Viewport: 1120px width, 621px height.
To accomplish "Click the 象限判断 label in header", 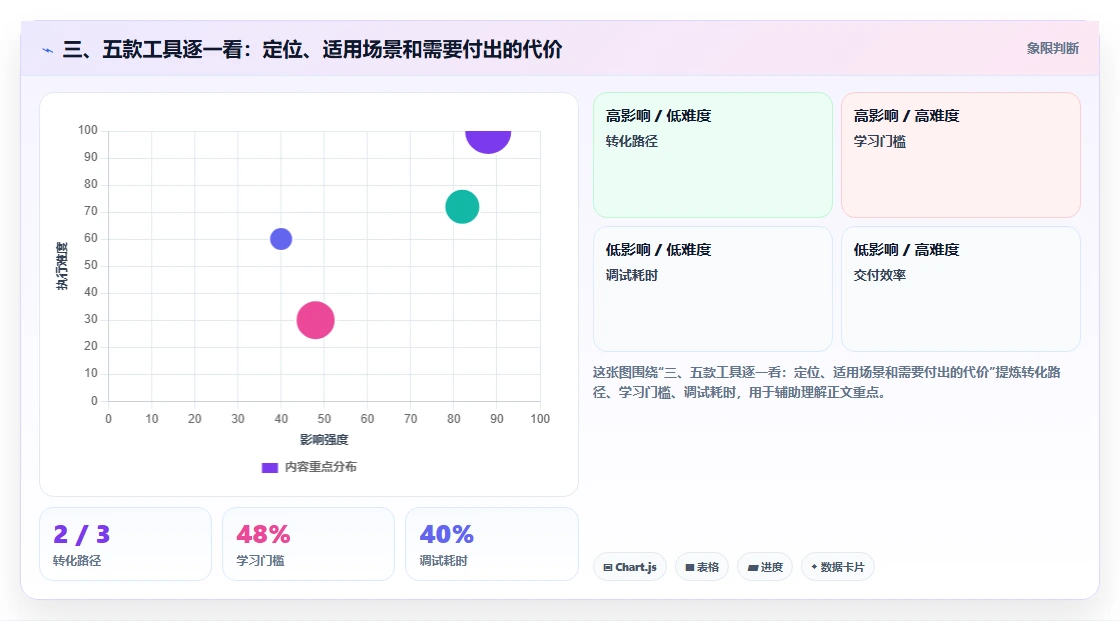I will [x=1052, y=49].
